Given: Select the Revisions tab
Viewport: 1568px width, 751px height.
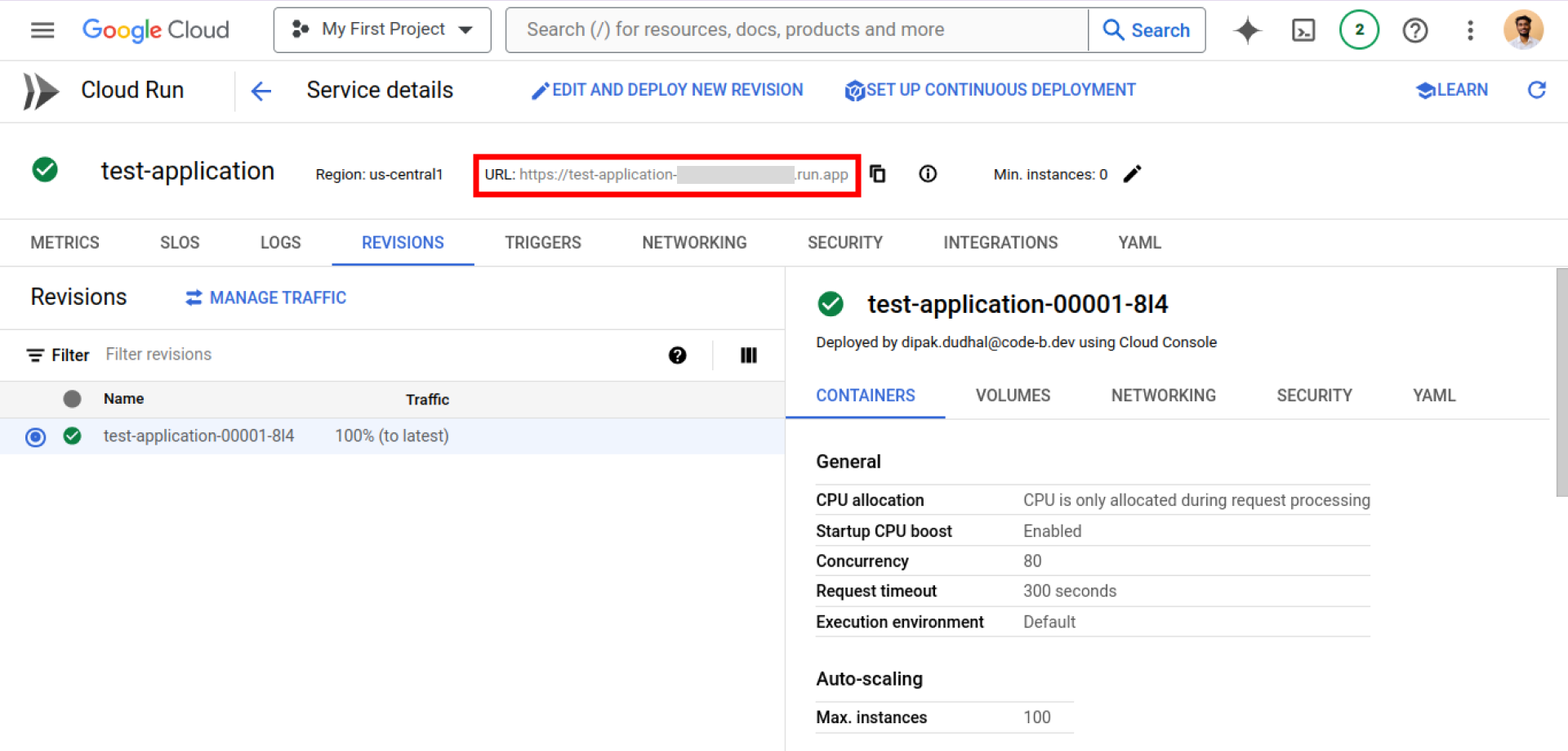Looking at the screenshot, I should click(403, 243).
